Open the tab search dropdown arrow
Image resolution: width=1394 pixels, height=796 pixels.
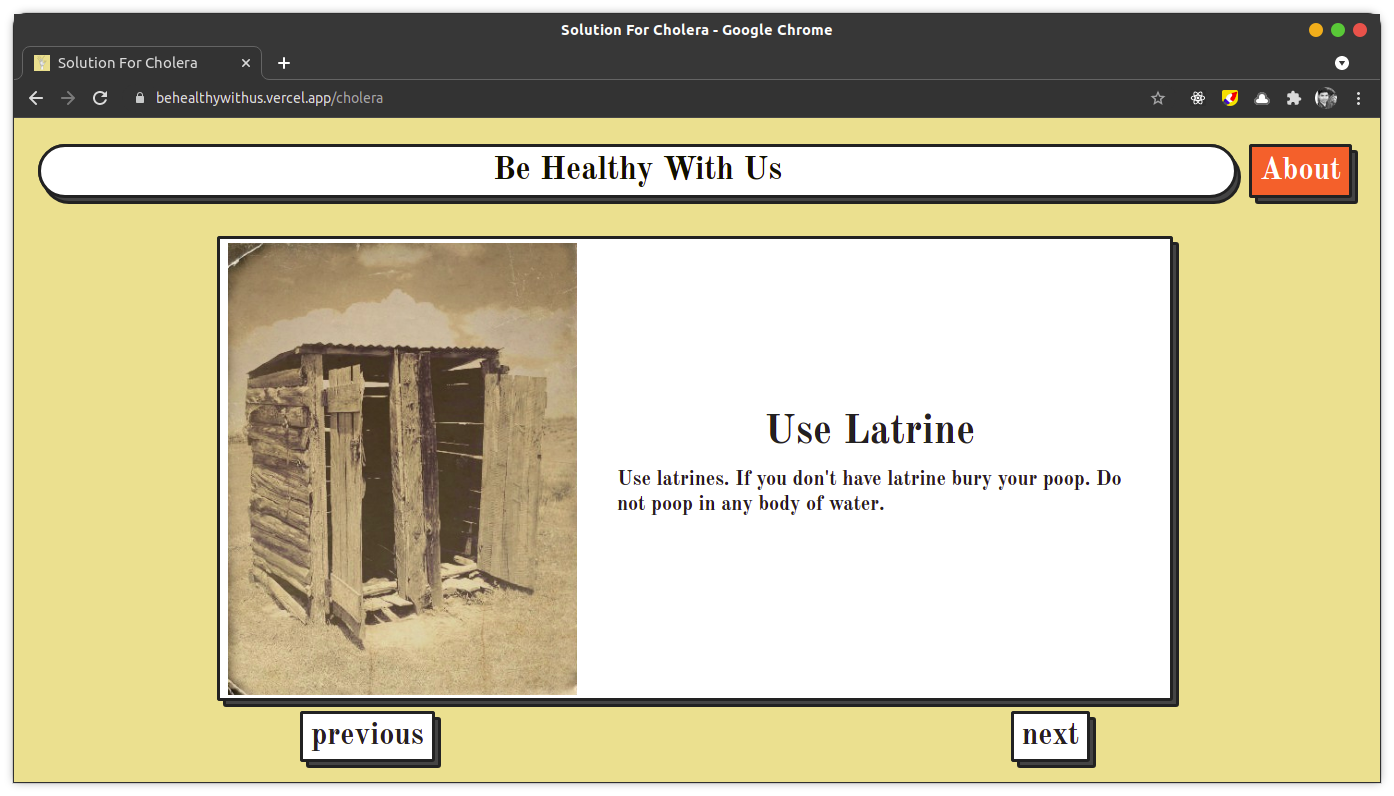pyautogui.click(x=1342, y=63)
